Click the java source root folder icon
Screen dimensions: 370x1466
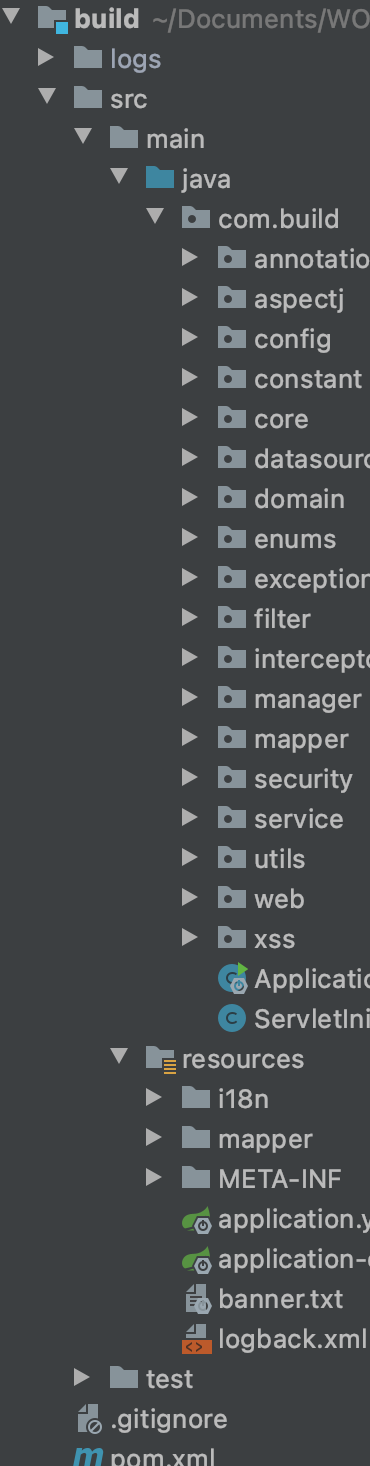(x=160, y=179)
